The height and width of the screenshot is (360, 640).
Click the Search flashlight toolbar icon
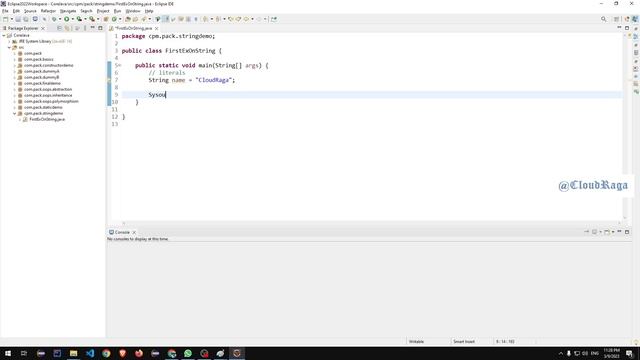144,19
